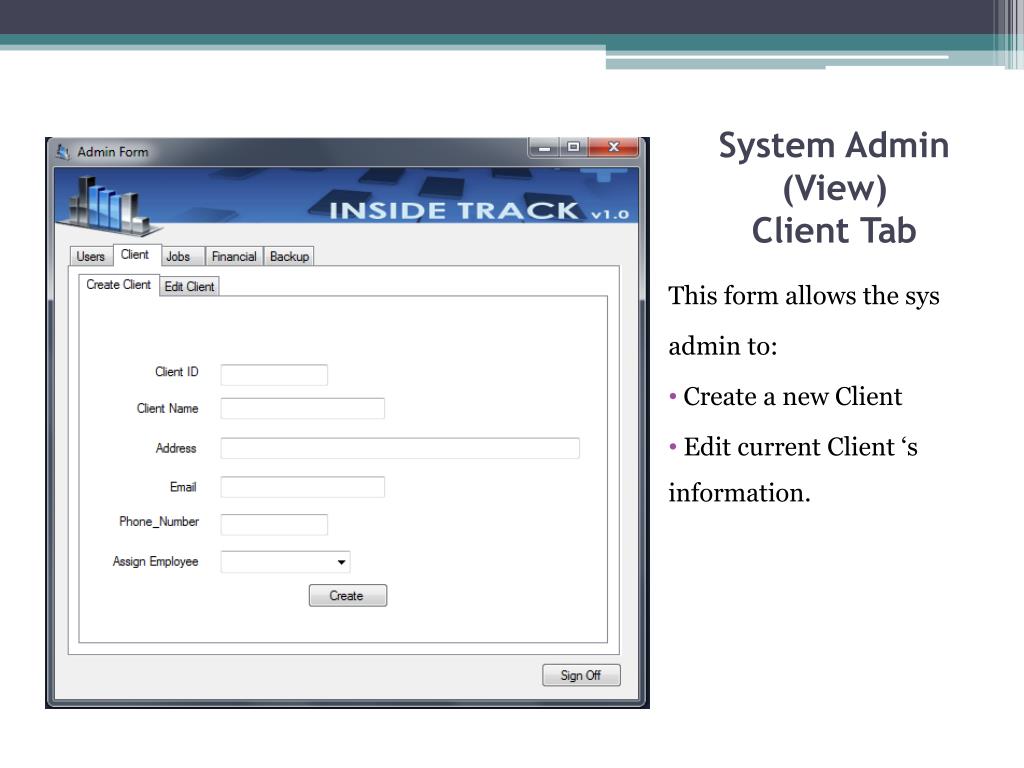Screen dimensions: 1024x768
Task: Click the 'Address' label
Action: click(176, 448)
